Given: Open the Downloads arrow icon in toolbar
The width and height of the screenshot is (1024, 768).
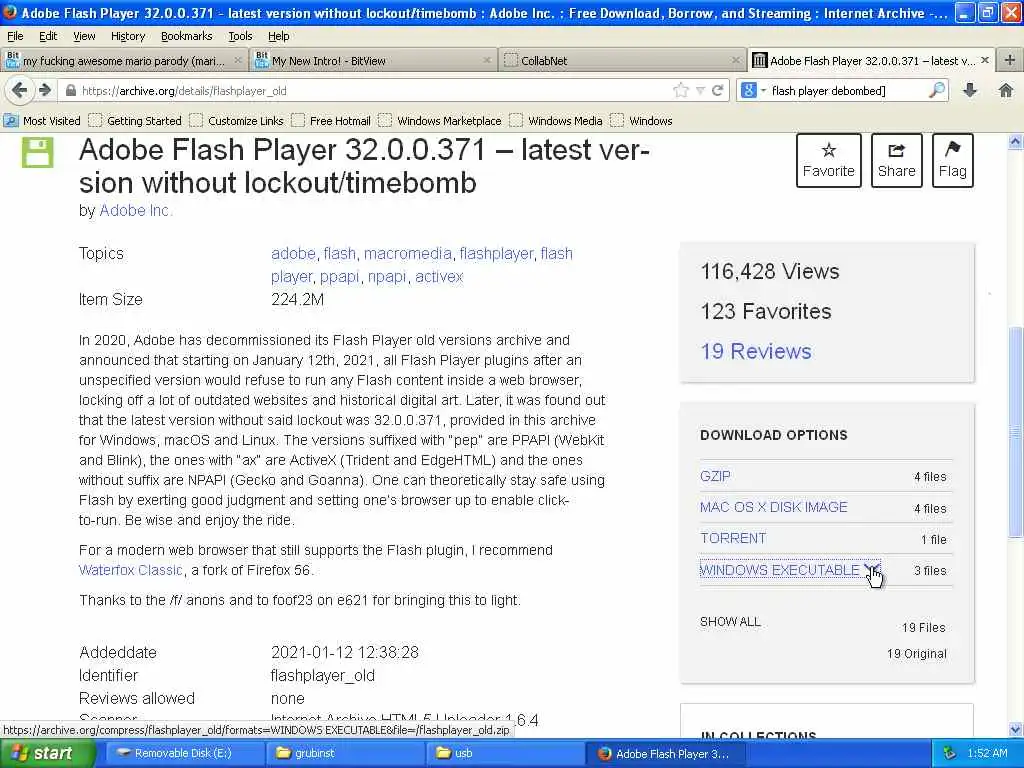Looking at the screenshot, I should pos(970,90).
